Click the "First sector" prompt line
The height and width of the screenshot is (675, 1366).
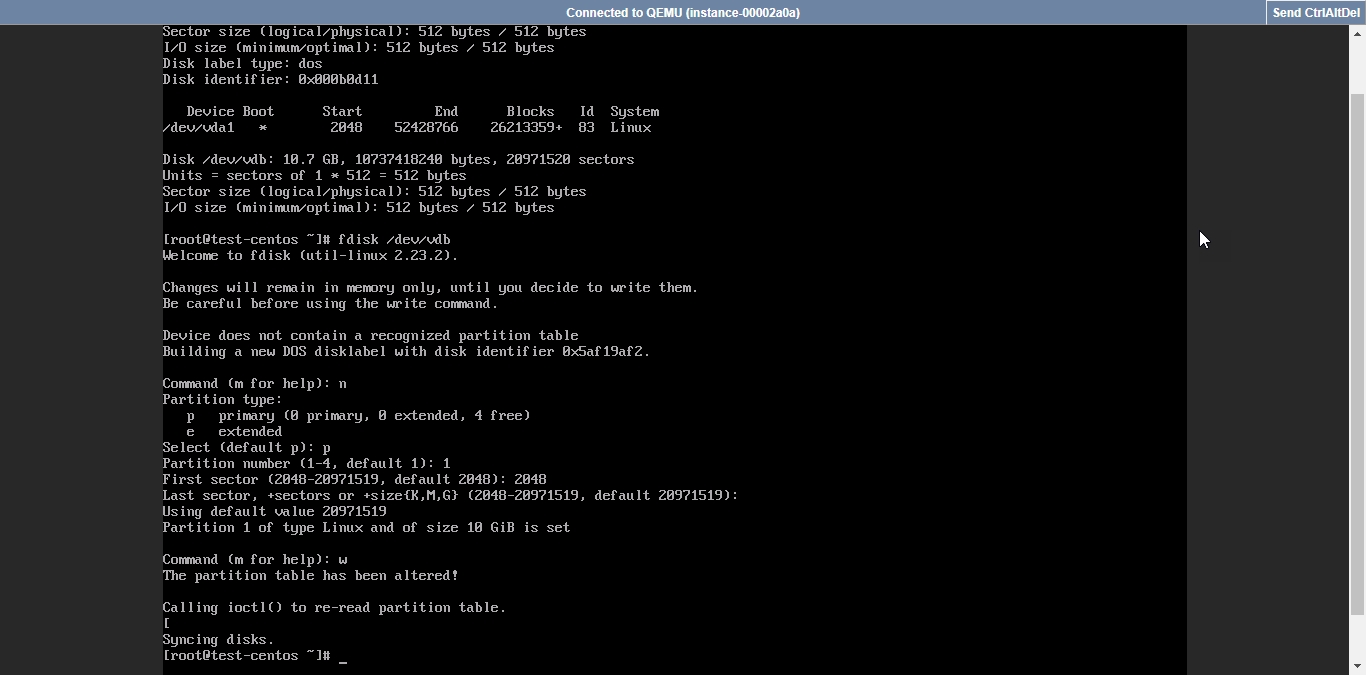coord(354,480)
